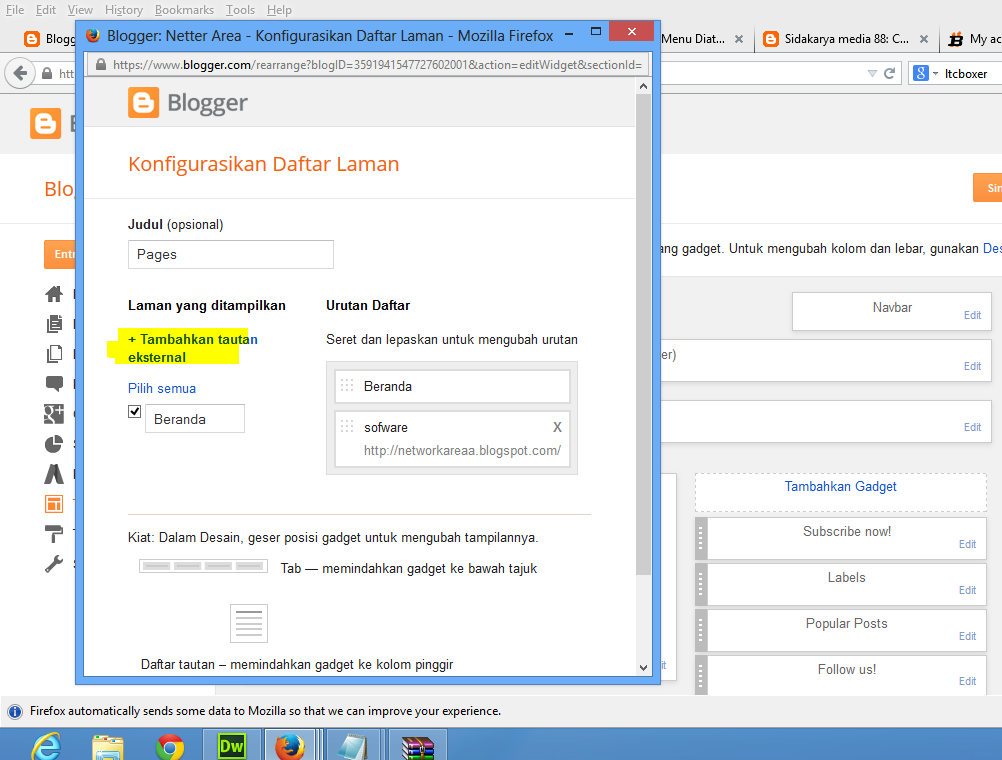
Task: Click the Google search engine icon
Action: click(921, 74)
